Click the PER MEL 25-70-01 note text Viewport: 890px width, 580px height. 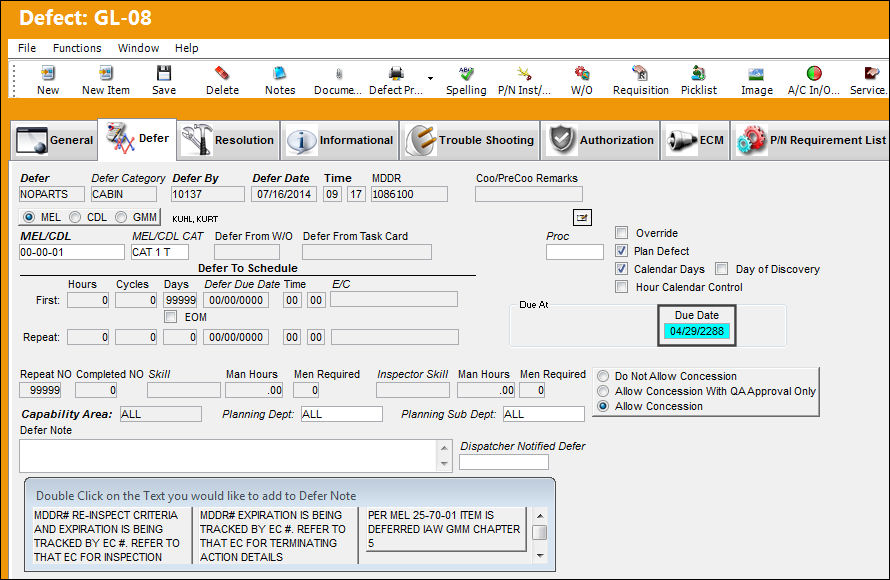[x=445, y=529]
